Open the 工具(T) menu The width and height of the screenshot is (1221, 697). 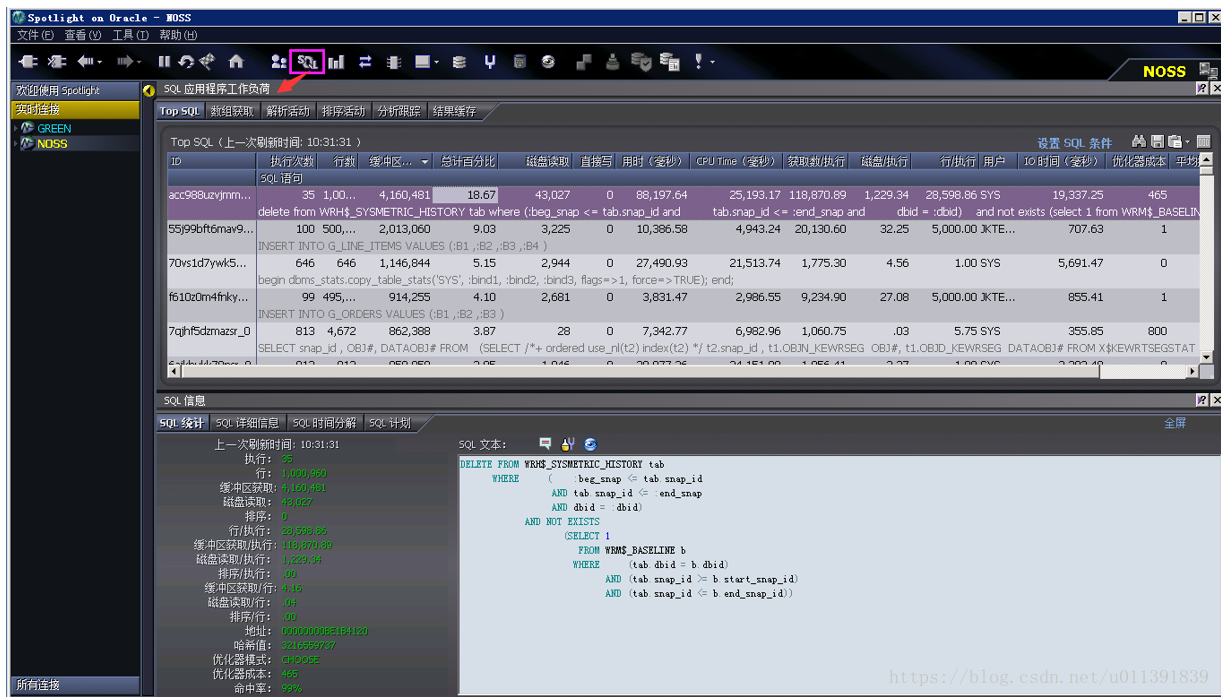(130, 35)
